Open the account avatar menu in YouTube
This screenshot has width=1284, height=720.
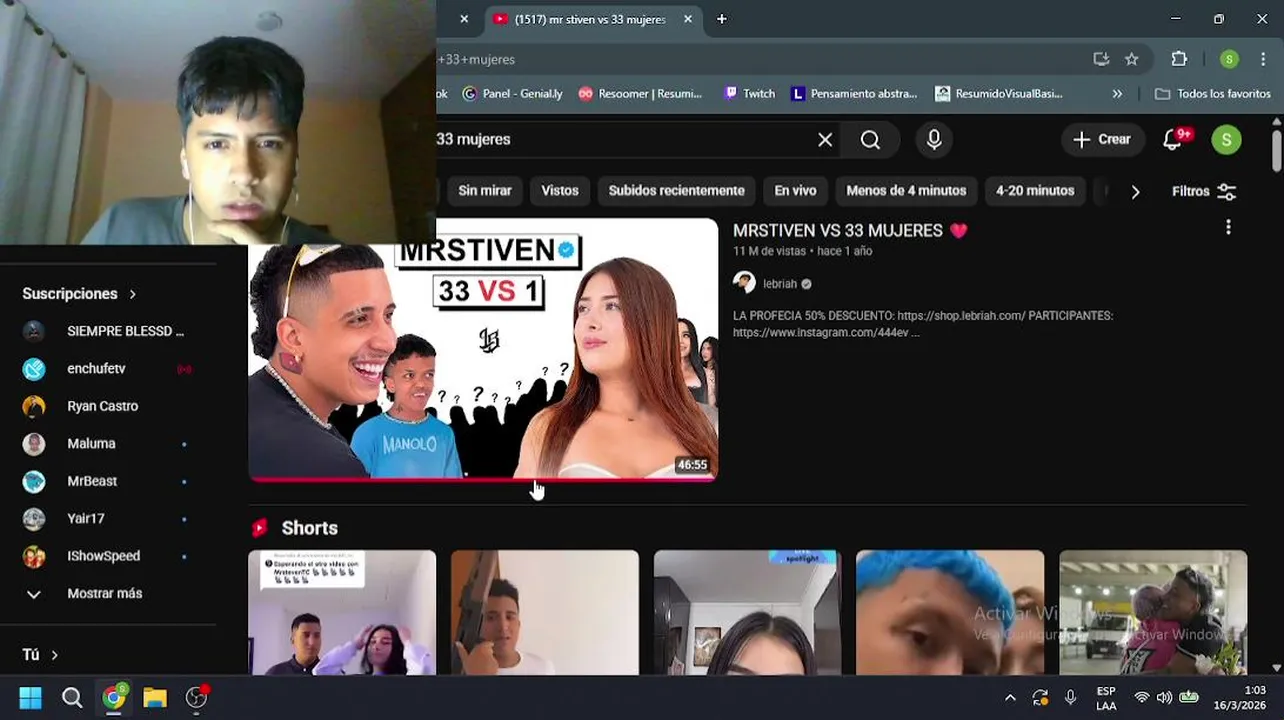pyautogui.click(x=1226, y=140)
